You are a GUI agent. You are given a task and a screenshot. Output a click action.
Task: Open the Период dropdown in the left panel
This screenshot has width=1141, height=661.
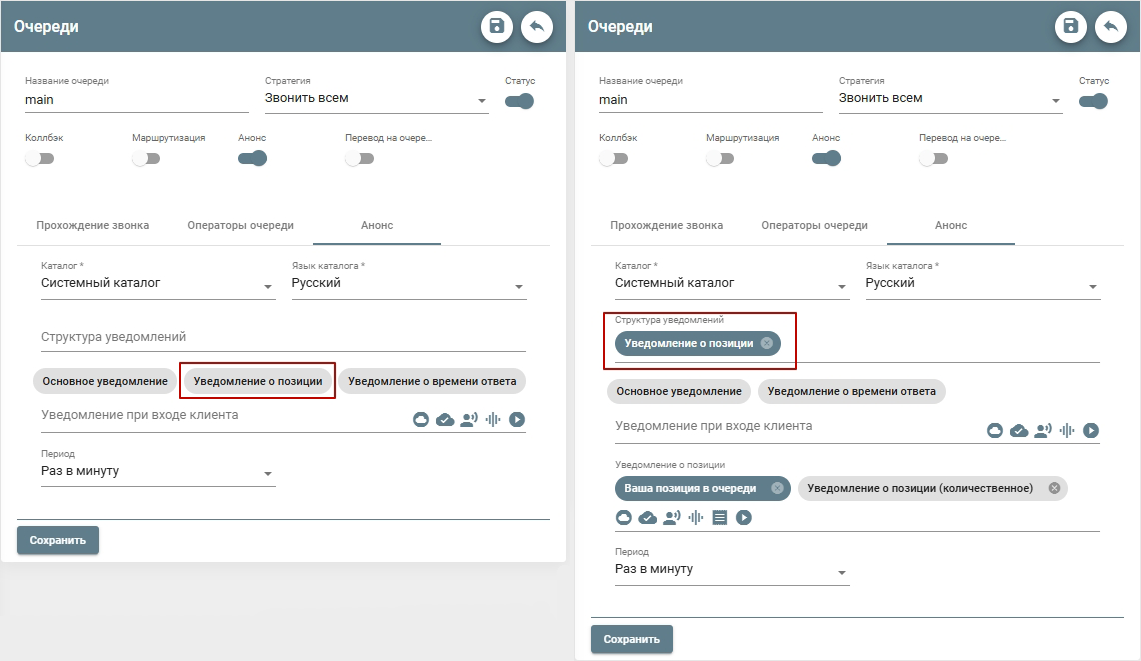(x=157, y=472)
